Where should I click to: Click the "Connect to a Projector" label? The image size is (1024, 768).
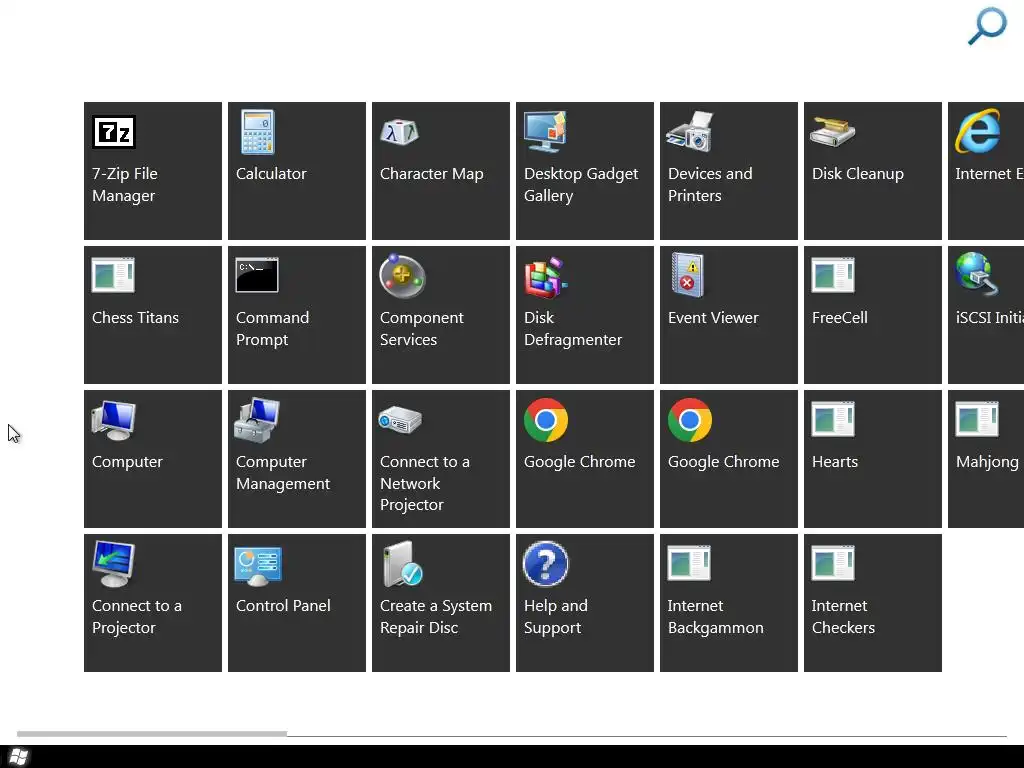point(136,616)
